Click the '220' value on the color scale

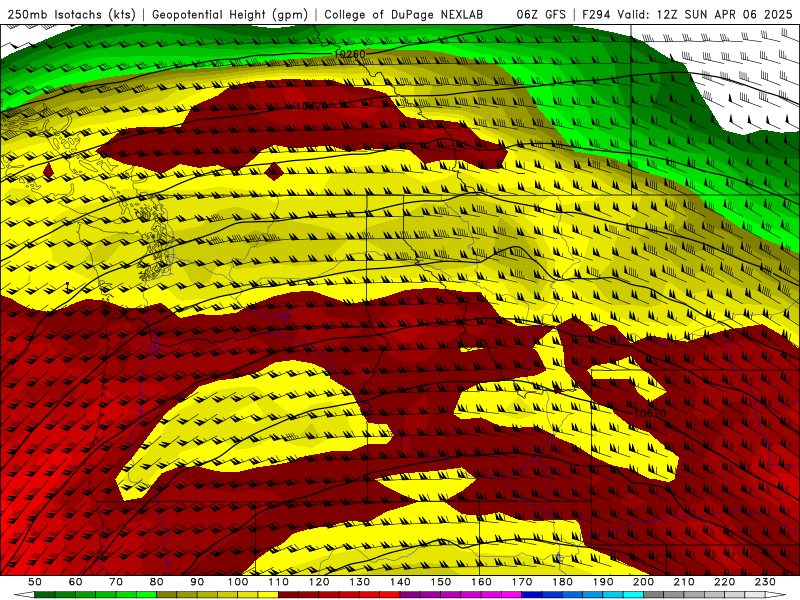(724, 582)
